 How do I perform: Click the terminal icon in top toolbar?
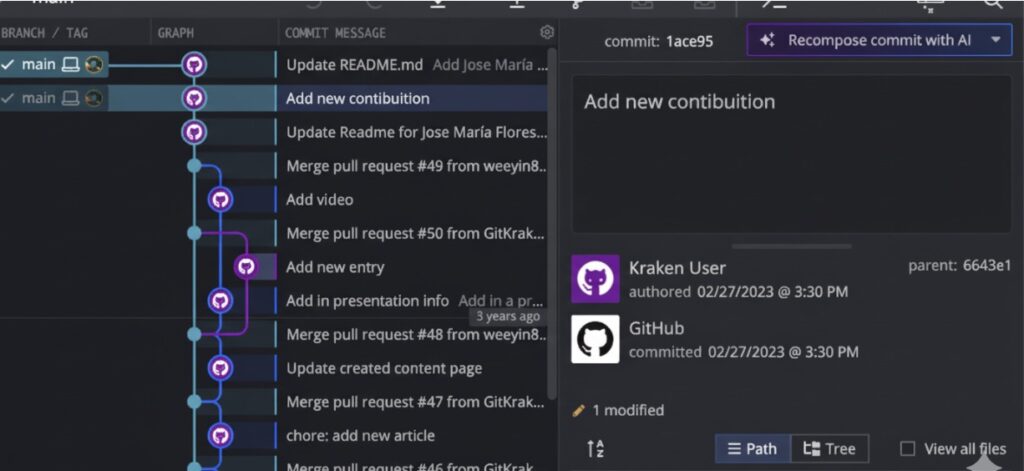[x=773, y=4]
